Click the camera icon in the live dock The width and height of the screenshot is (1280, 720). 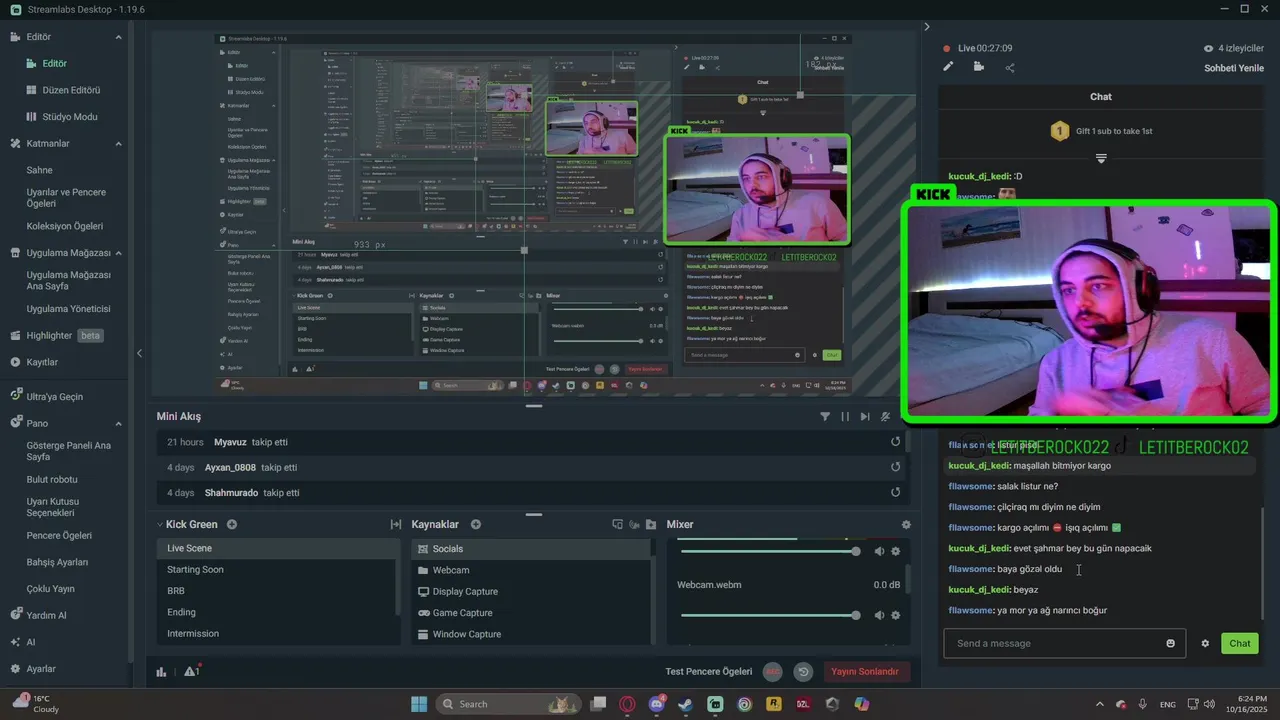tap(978, 67)
